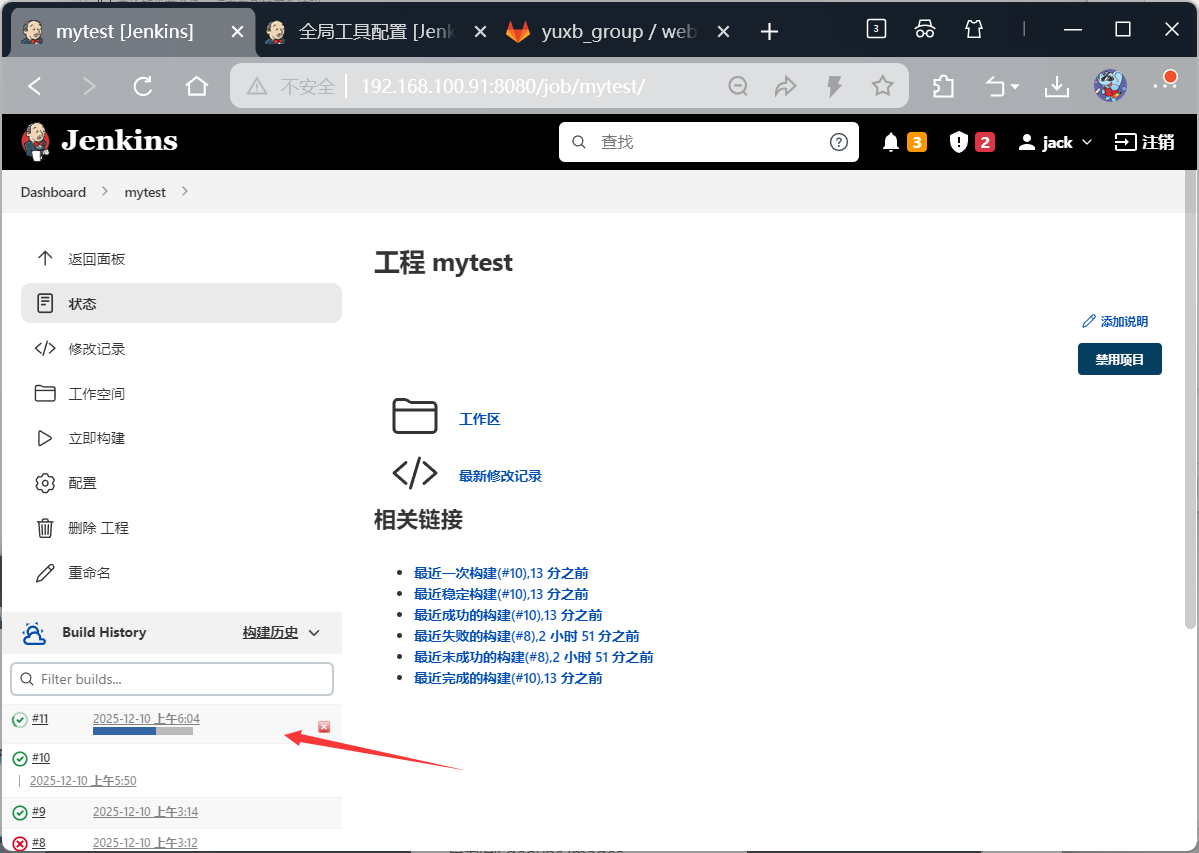1199x853 pixels.
Task: Click build #9 success status icon
Action: pos(20,812)
